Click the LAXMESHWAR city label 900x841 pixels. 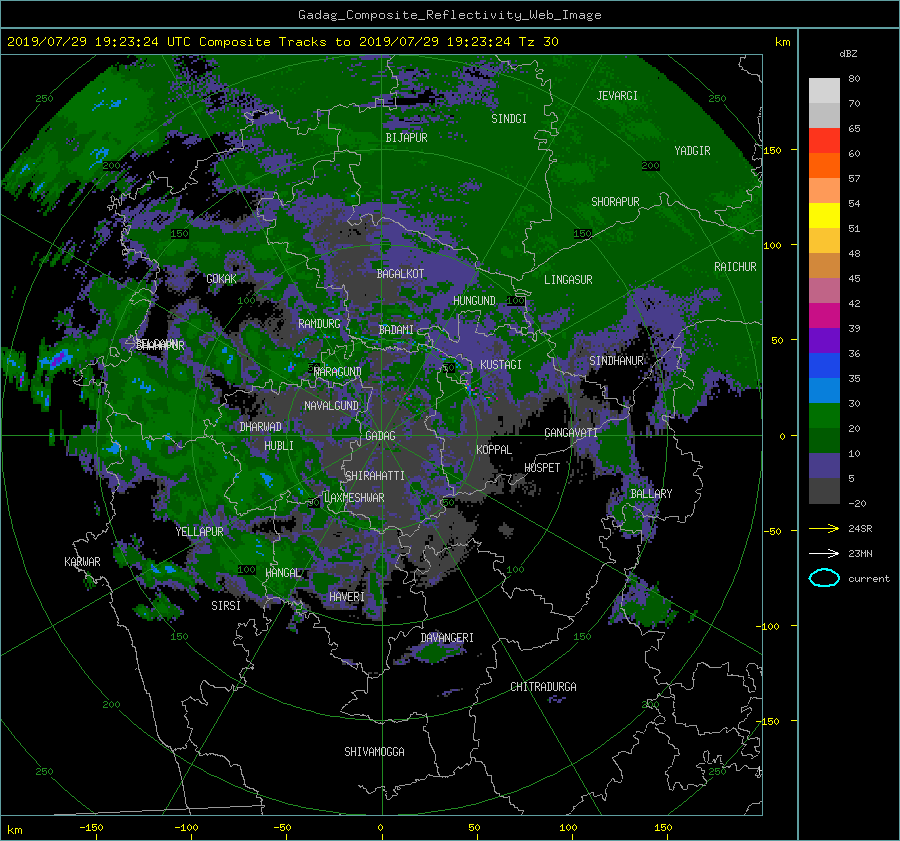point(354,498)
